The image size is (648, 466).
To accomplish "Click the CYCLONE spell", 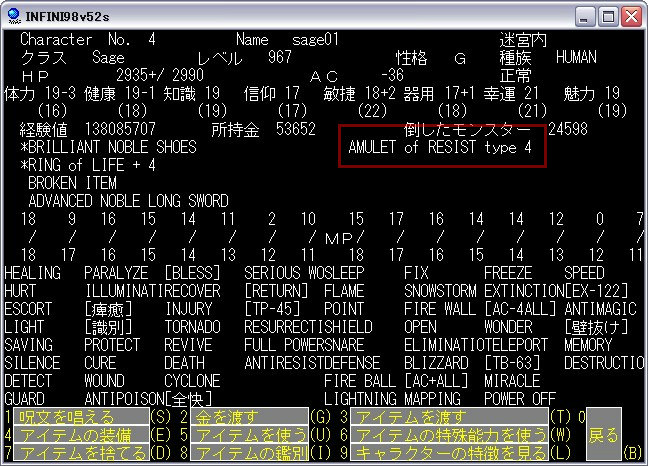I will click(x=193, y=381).
